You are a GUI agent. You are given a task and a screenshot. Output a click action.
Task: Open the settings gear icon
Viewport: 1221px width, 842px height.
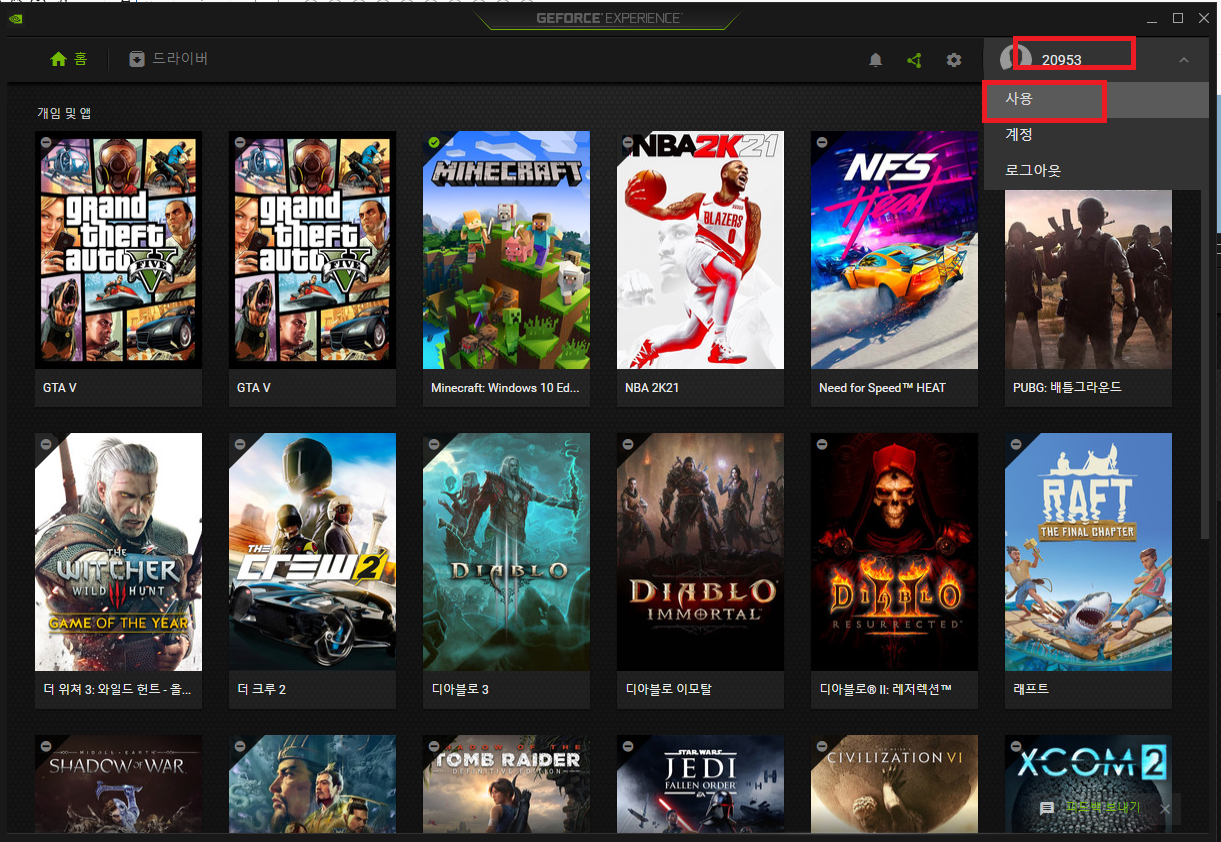coord(954,60)
